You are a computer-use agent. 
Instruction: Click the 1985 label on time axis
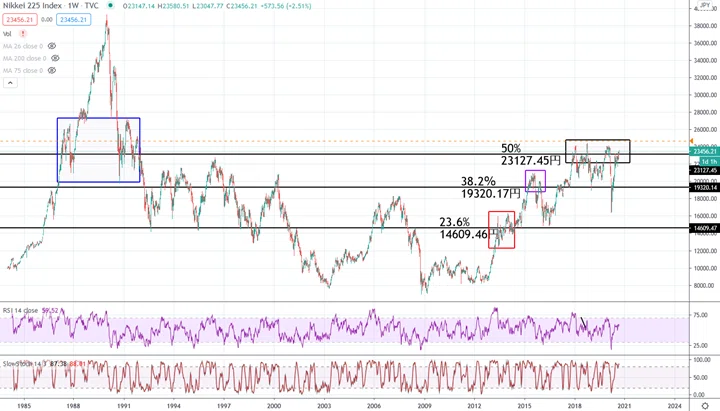(24, 406)
